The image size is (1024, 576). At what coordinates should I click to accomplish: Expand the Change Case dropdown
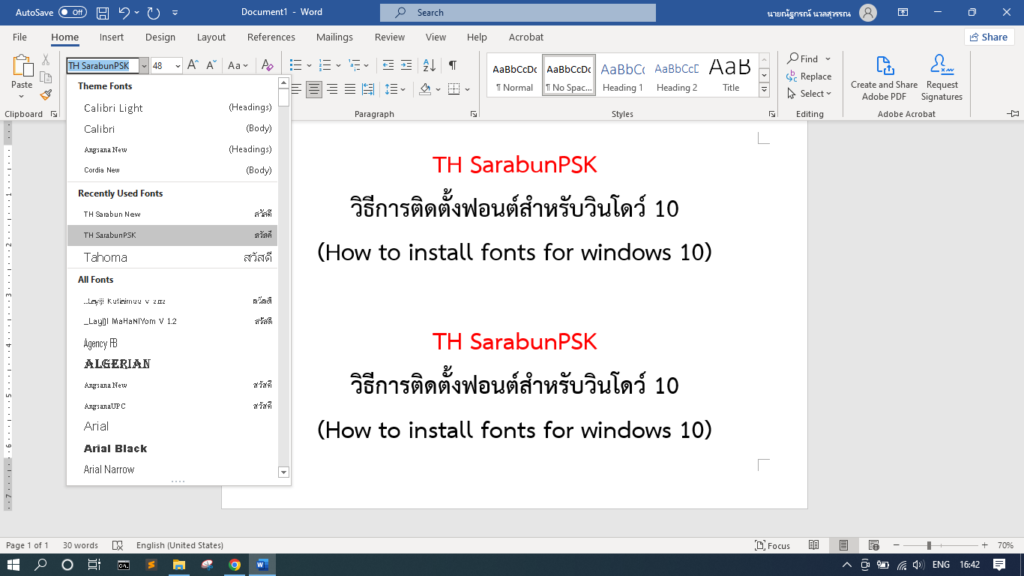[x=238, y=65]
